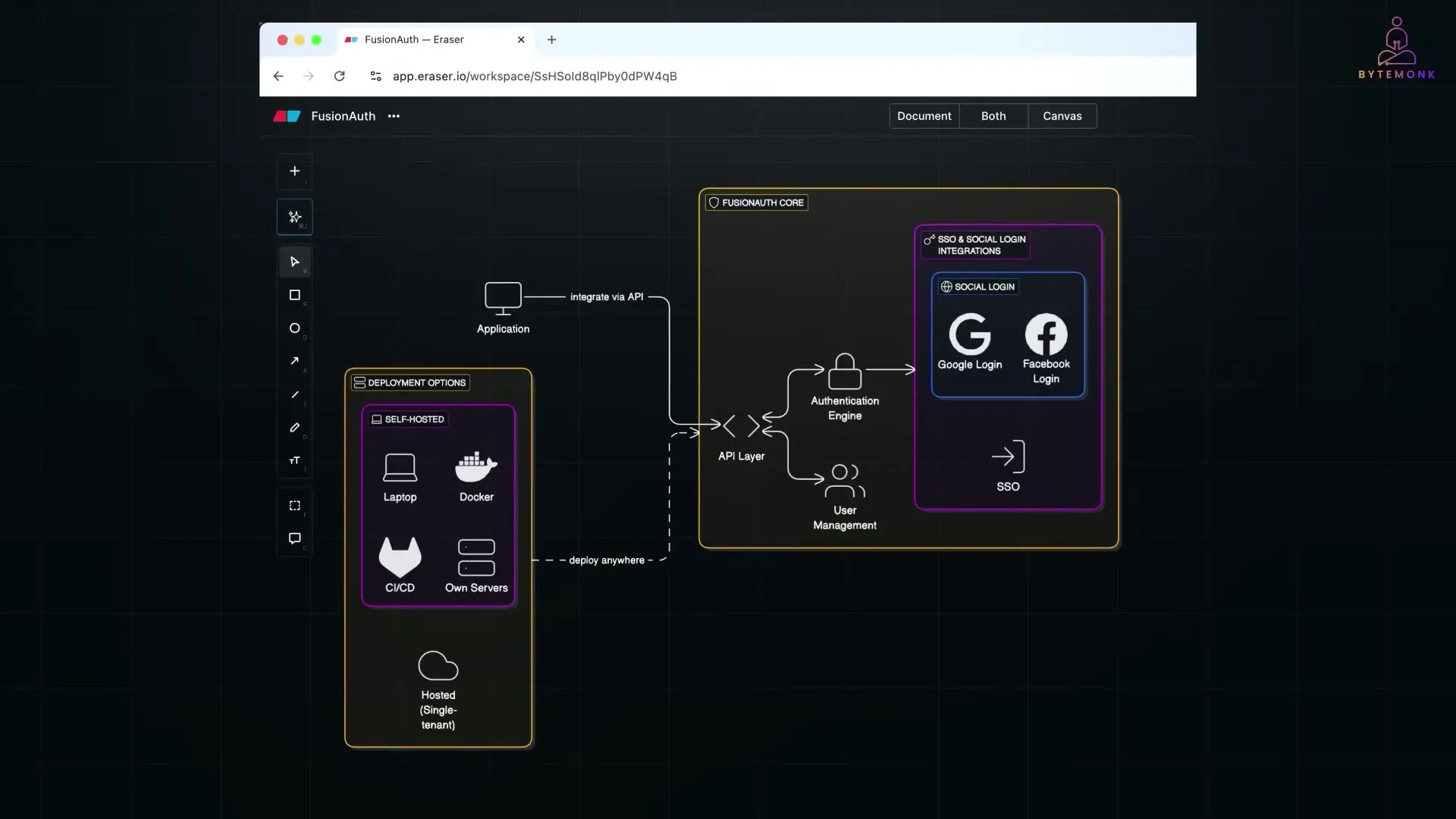Switch to Canvas view
The width and height of the screenshot is (1456, 819).
click(1062, 116)
